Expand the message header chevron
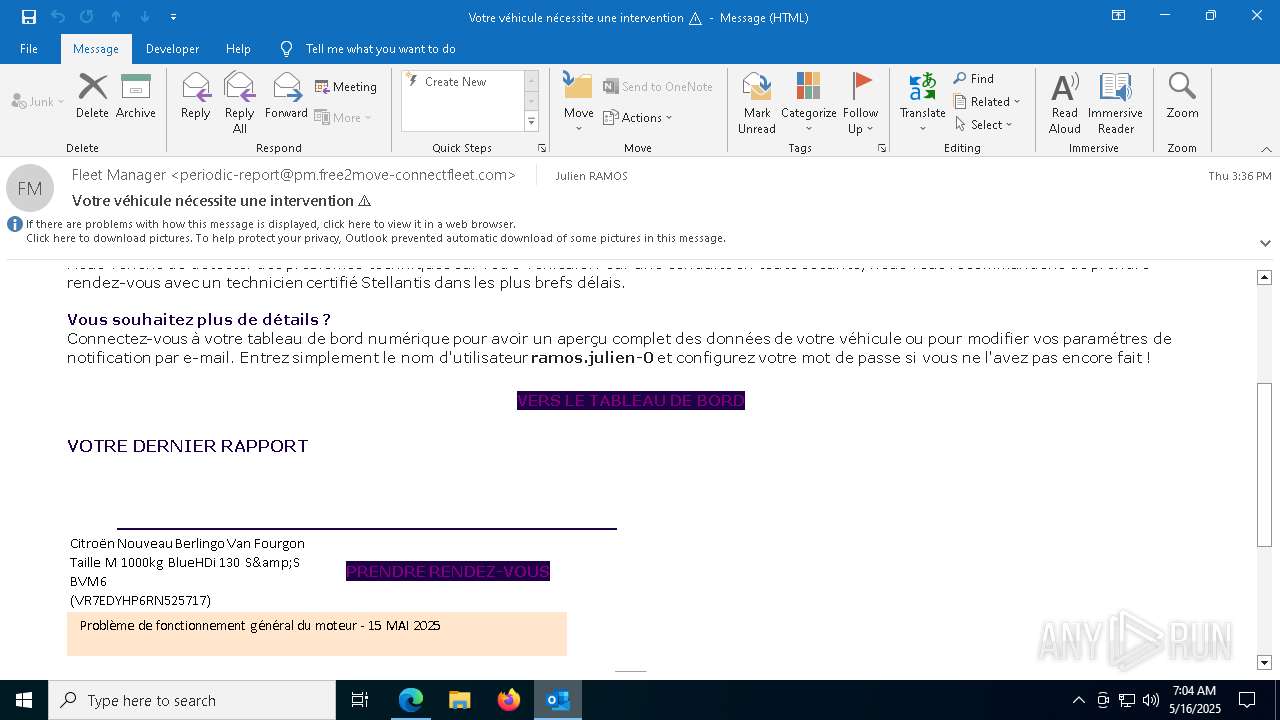Viewport: 1280px width, 720px height. click(1265, 243)
